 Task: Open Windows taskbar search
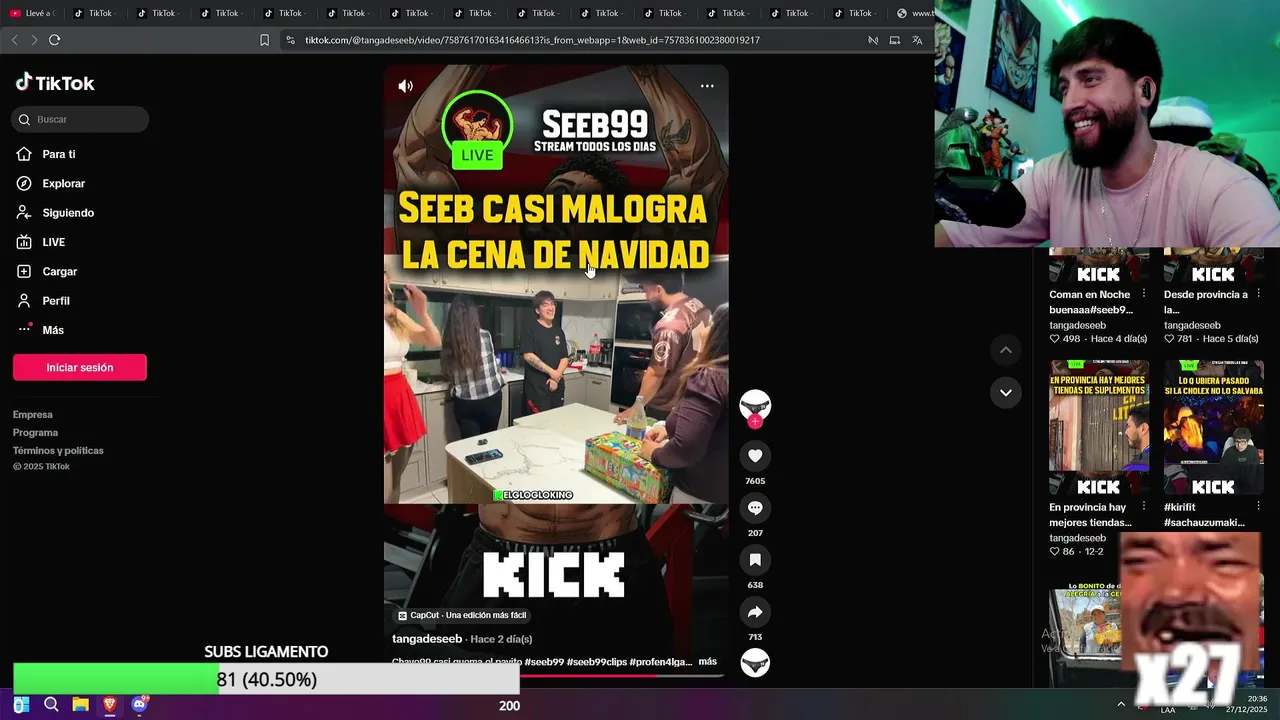(51, 705)
